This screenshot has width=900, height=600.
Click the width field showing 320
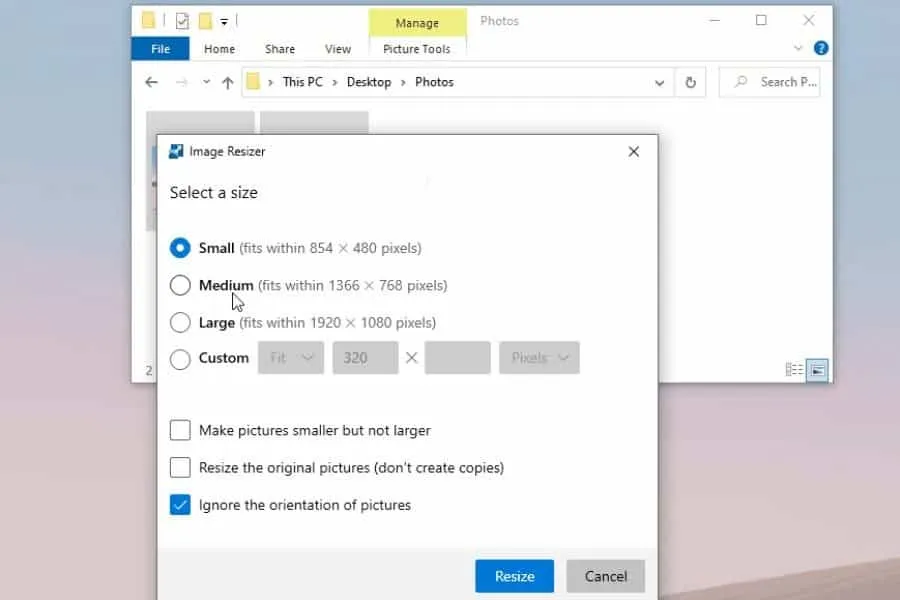pos(364,357)
